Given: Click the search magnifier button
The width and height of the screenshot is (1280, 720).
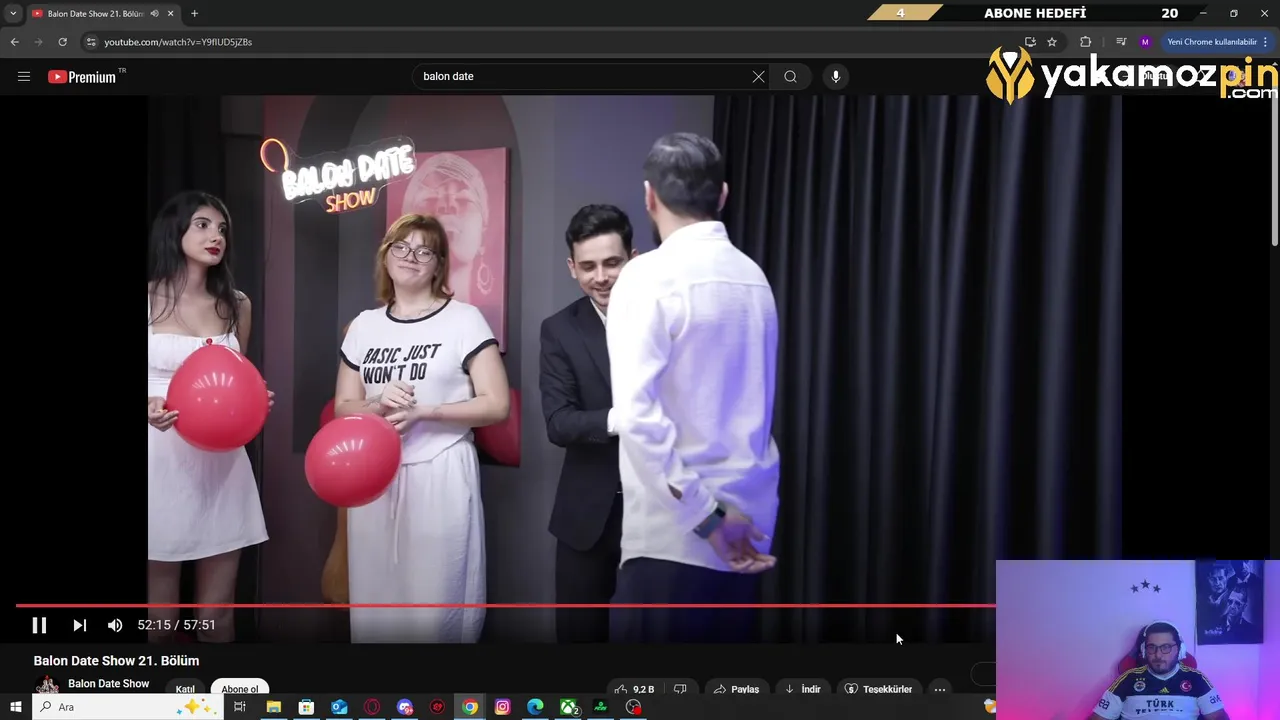Looking at the screenshot, I should click(x=790, y=76).
